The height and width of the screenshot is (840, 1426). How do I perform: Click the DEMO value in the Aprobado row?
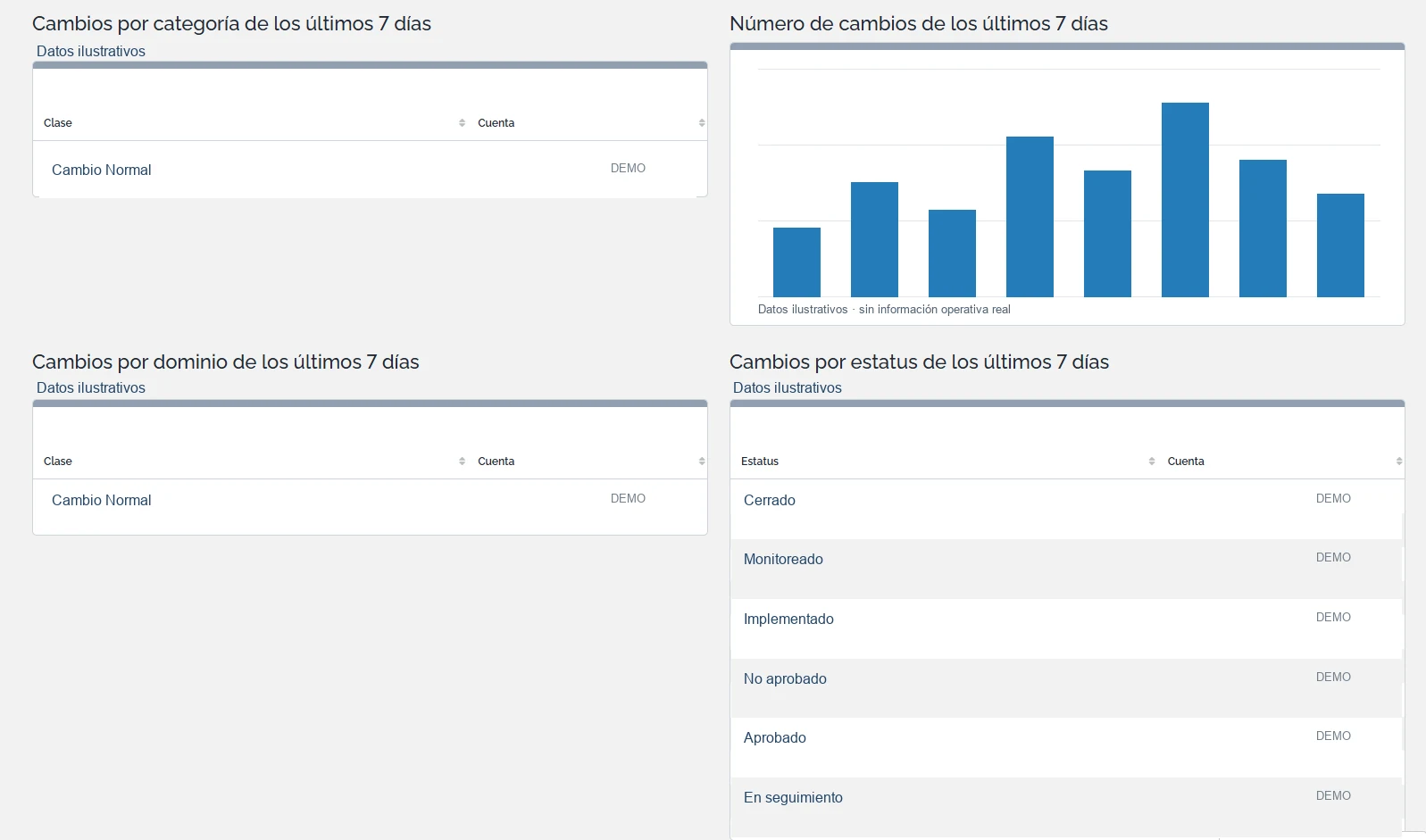tap(1333, 736)
